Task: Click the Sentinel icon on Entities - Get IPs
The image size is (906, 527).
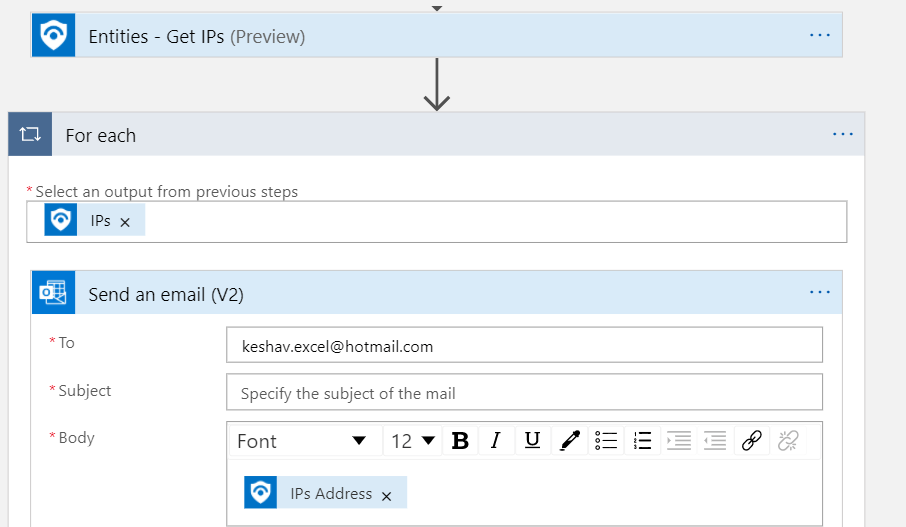Action: [x=53, y=36]
